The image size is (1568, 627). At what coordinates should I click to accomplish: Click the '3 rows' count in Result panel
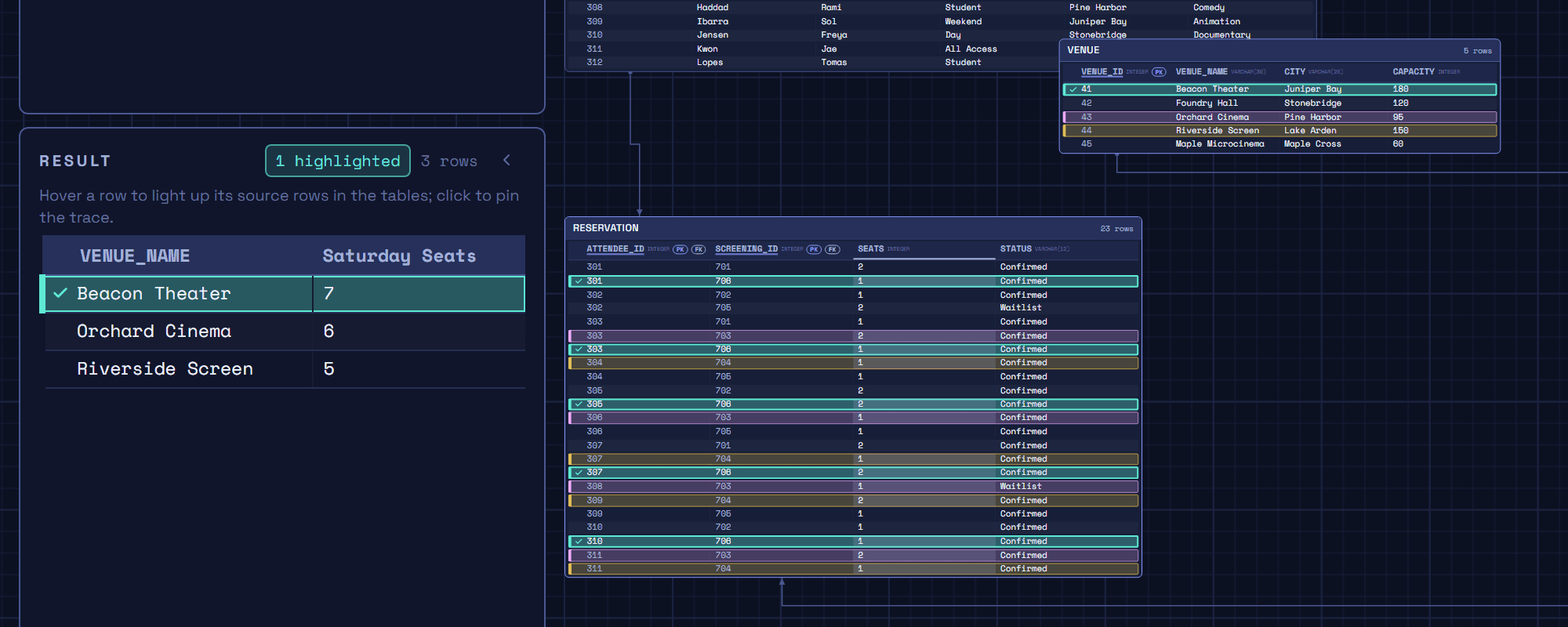449,161
